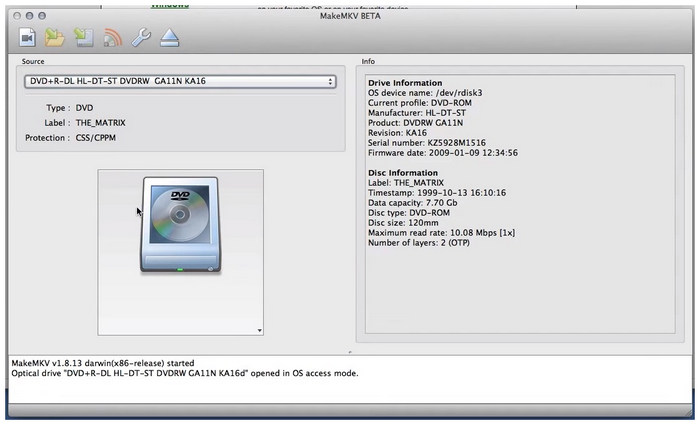Click the Data capacity: 7.70 Gb line
This screenshot has height=425, width=700.
point(412,203)
